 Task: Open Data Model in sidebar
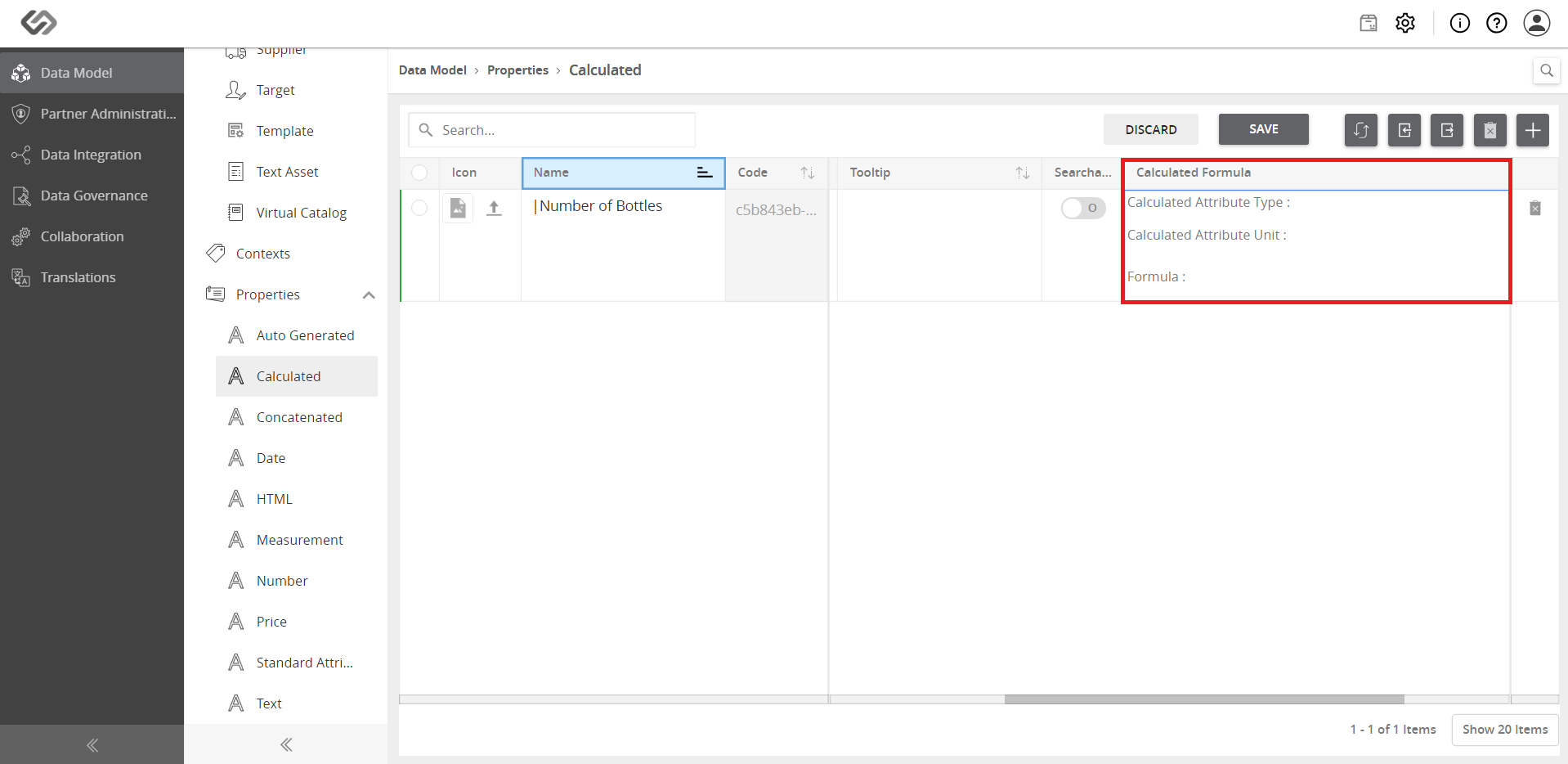(92, 73)
